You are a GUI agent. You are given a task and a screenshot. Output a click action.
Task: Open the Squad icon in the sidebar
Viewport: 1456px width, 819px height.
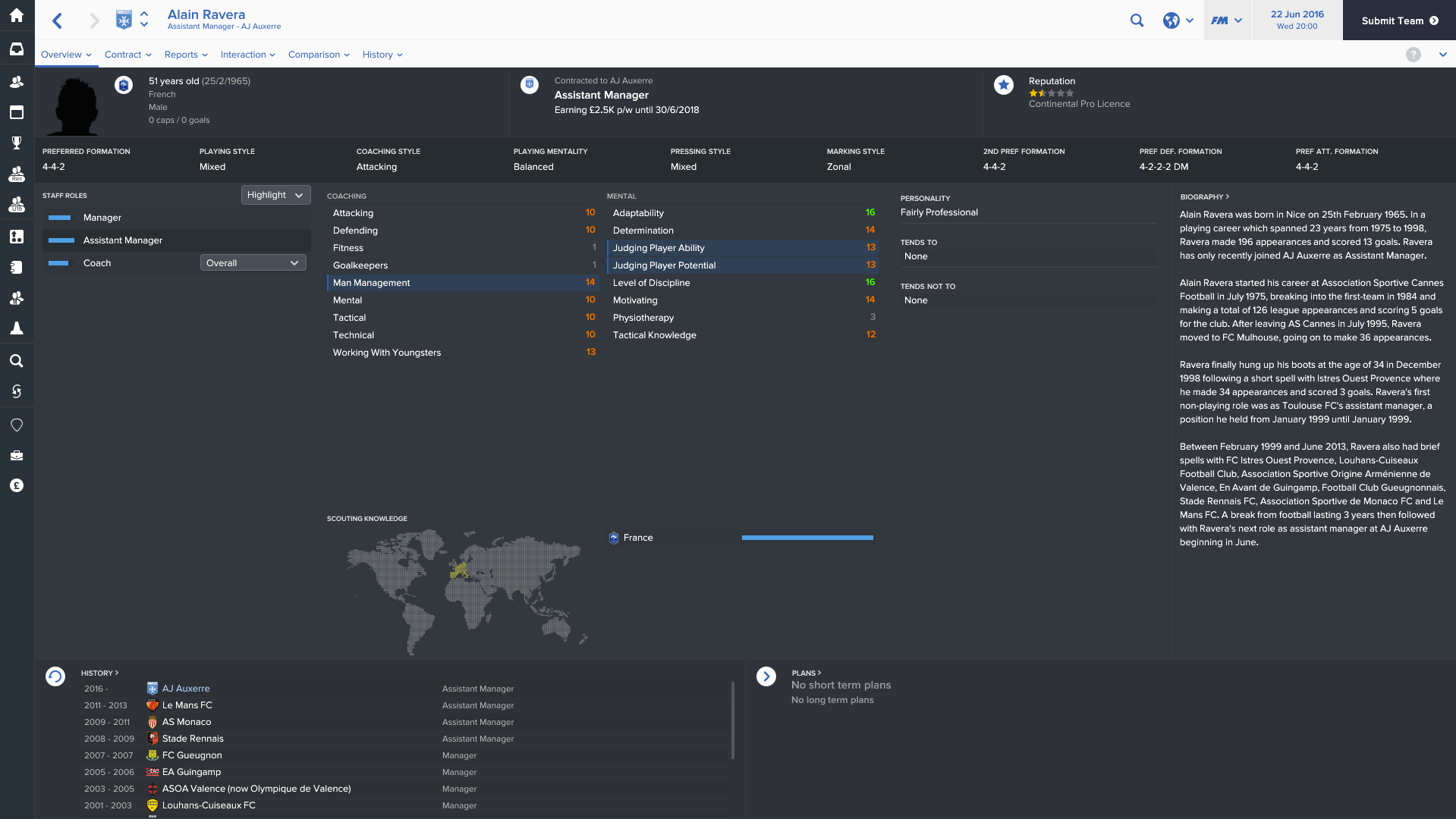click(x=17, y=81)
